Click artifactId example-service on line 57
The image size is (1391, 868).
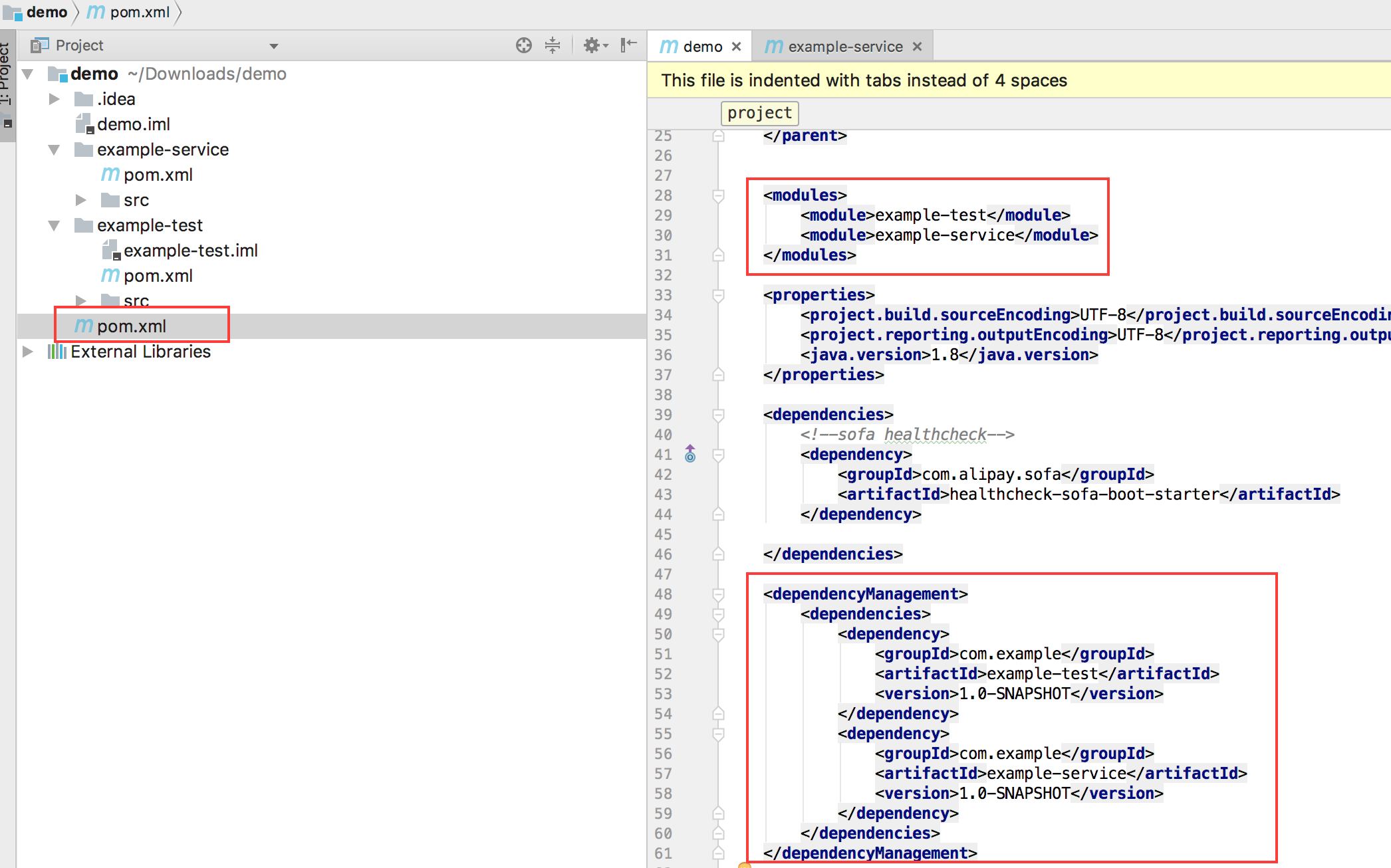tap(1061, 774)
